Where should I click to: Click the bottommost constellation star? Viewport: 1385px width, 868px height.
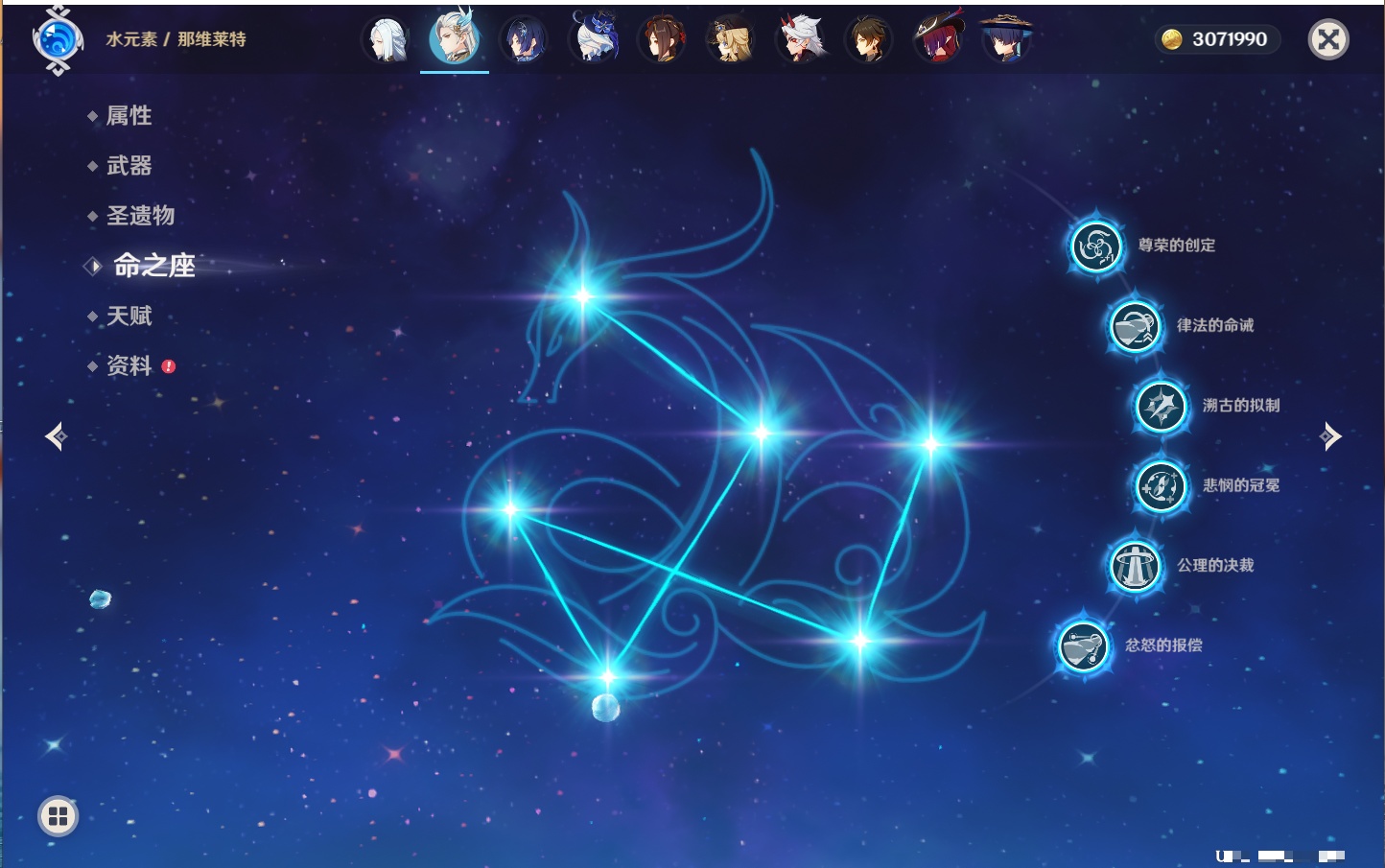click(x=608, y=677)
